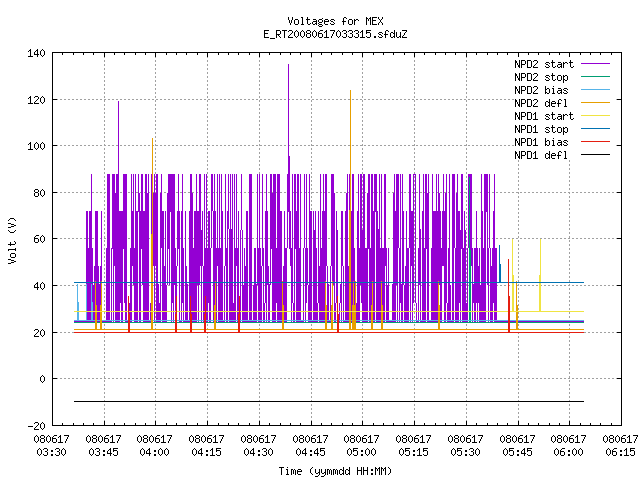Image resolution: width=640 pixels, height=480 pixels.
Task: Click the purple NPD2 start legend line
Action: (x=595, y=64)
